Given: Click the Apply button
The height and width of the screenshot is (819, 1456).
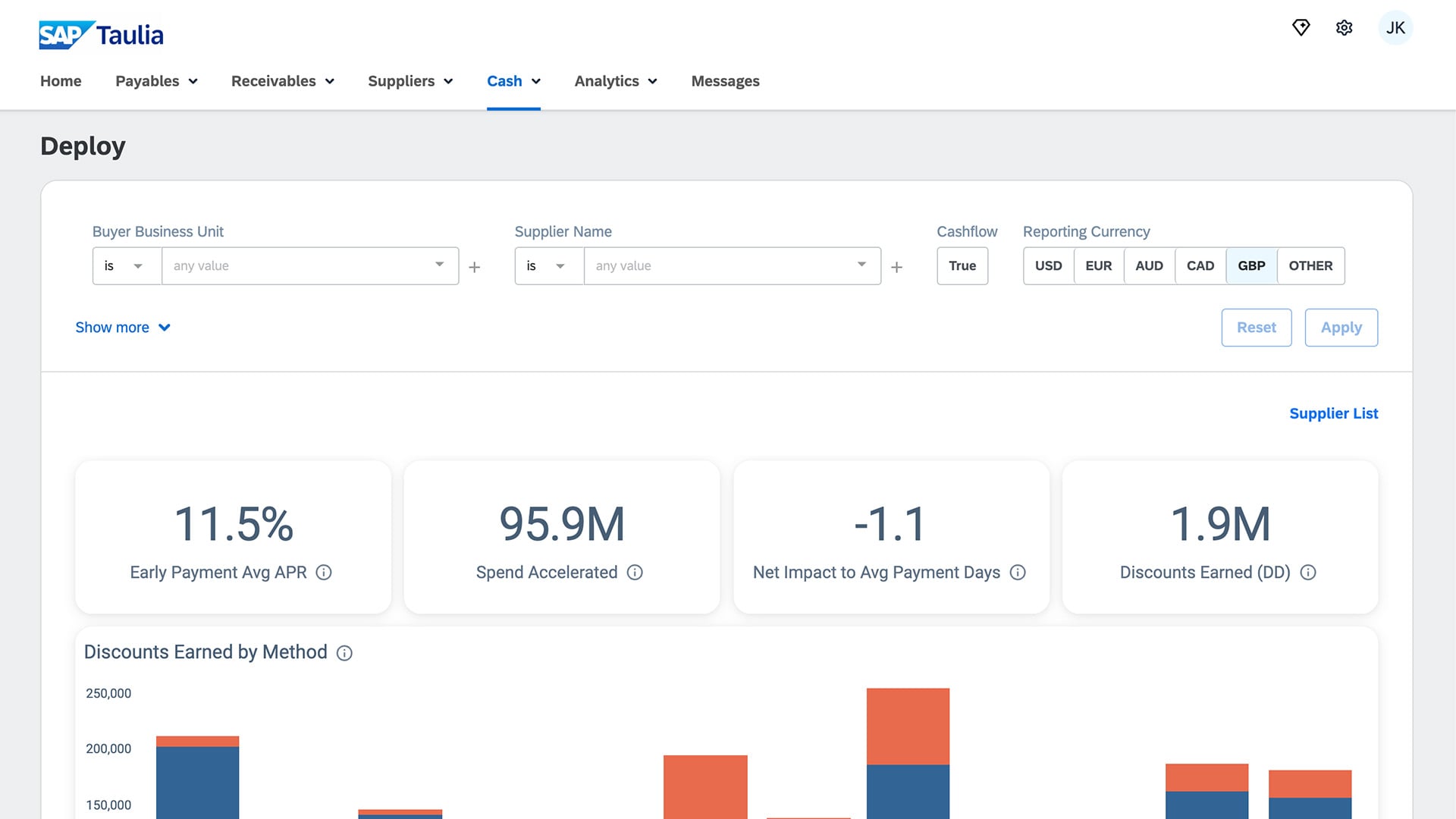Looking at the screenshot, I should [1341, 328].
